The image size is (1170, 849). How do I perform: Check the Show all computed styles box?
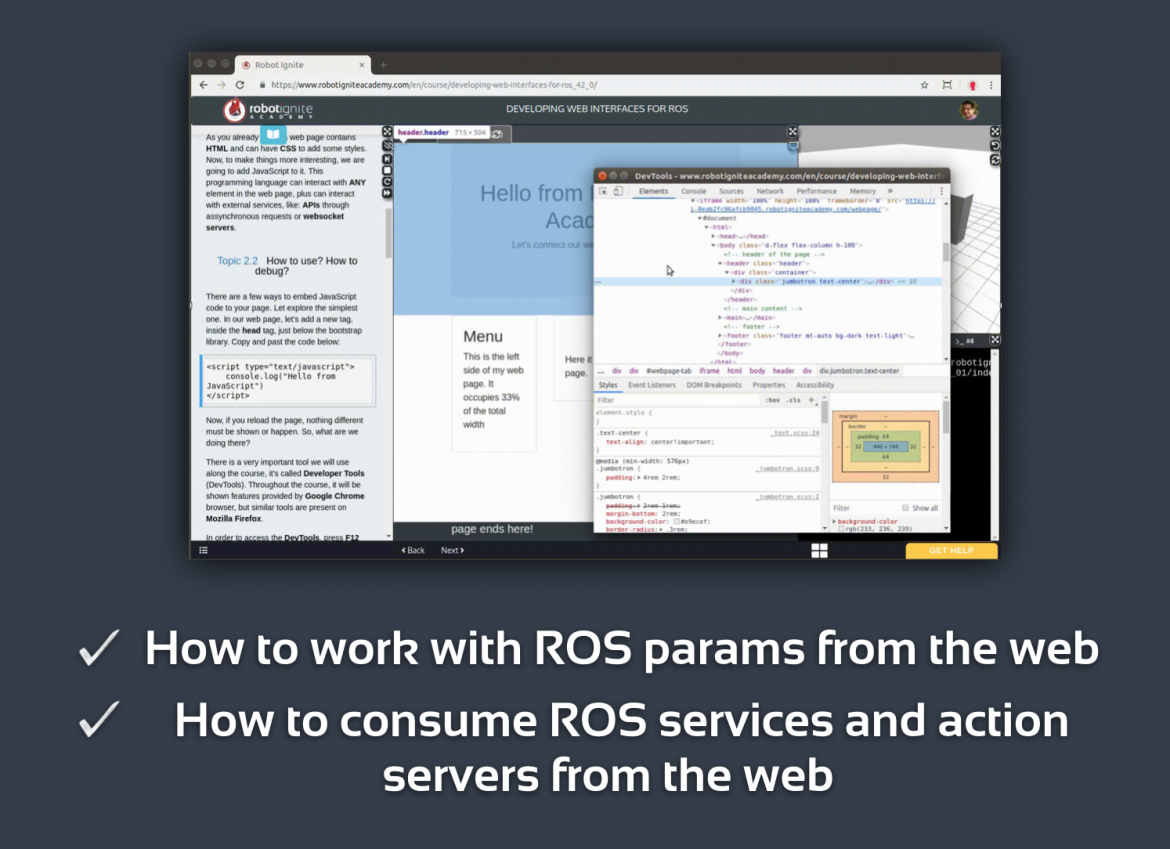coord(905,508)
